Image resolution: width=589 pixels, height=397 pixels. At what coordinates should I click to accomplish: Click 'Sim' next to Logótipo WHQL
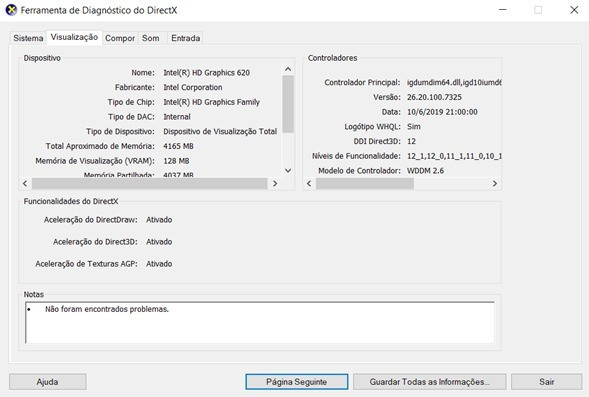414,127
